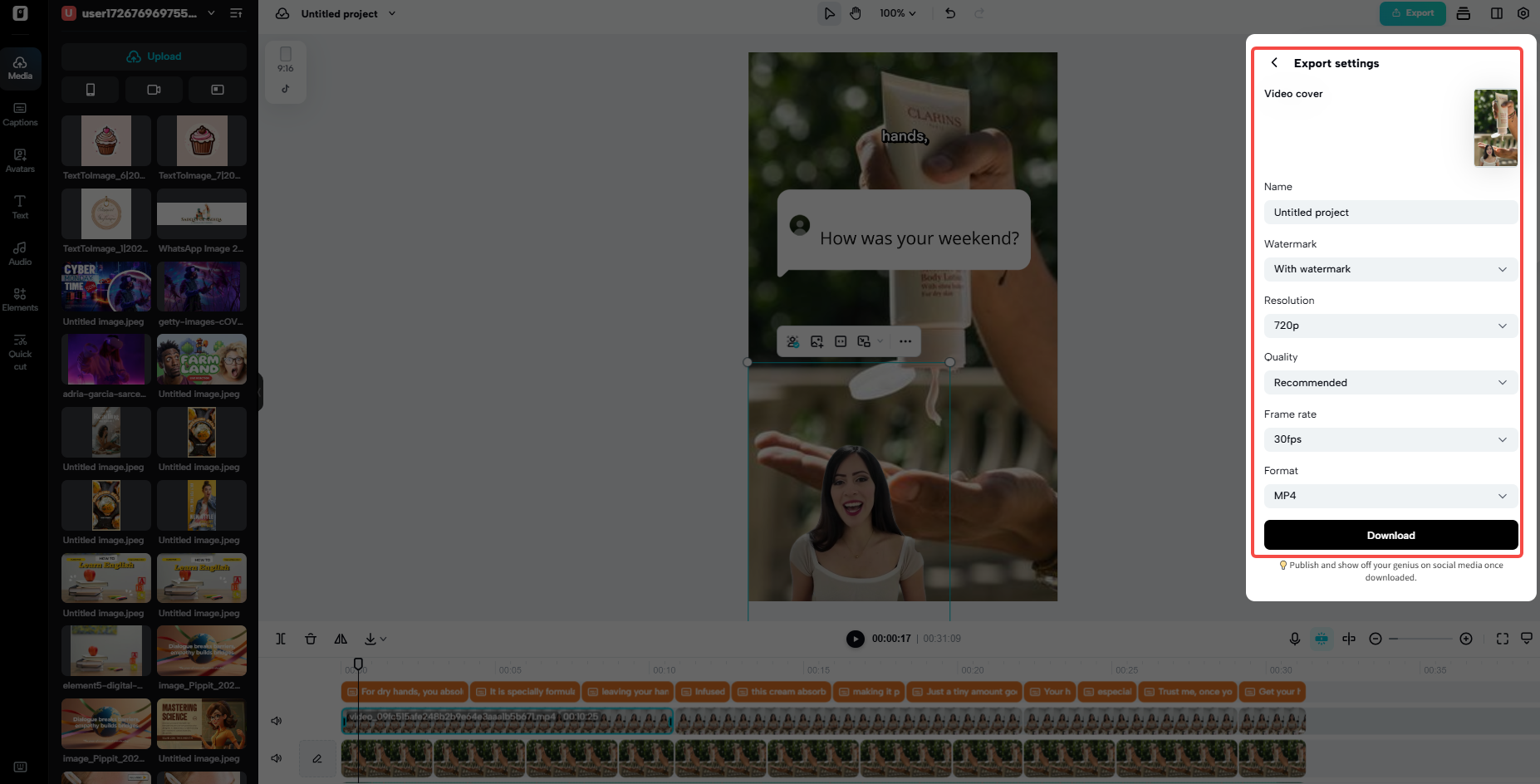
Task: Open the Captions panel
Action: [20, 114]
